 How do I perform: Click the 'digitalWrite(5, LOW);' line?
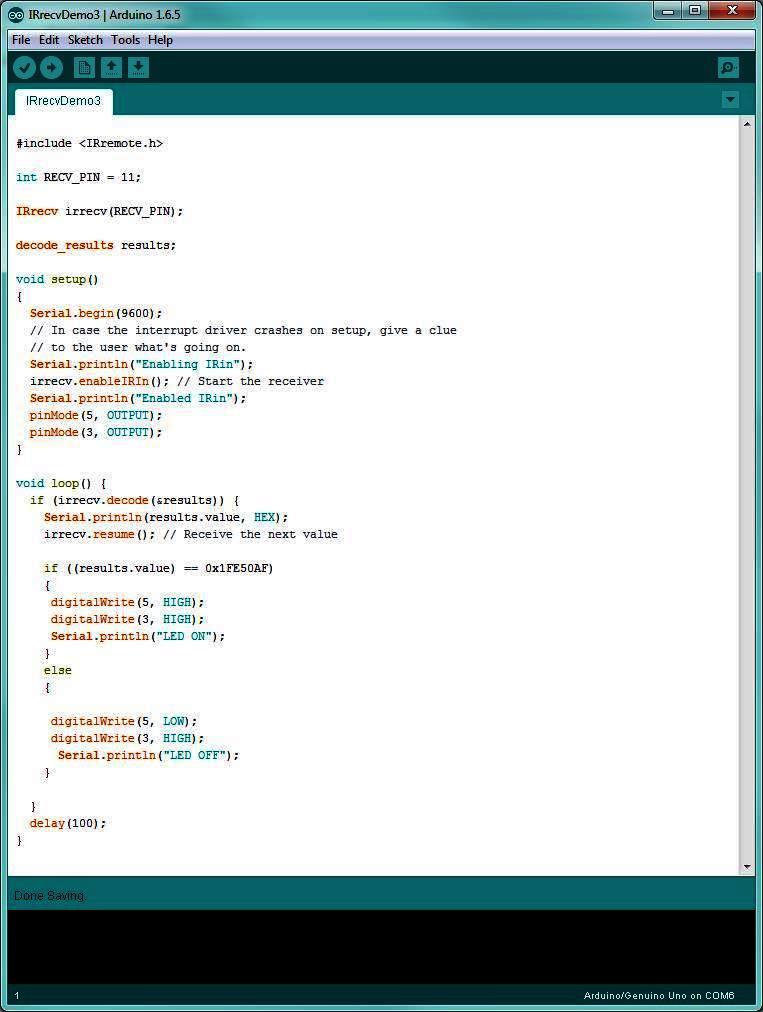[x=124, y=722]
